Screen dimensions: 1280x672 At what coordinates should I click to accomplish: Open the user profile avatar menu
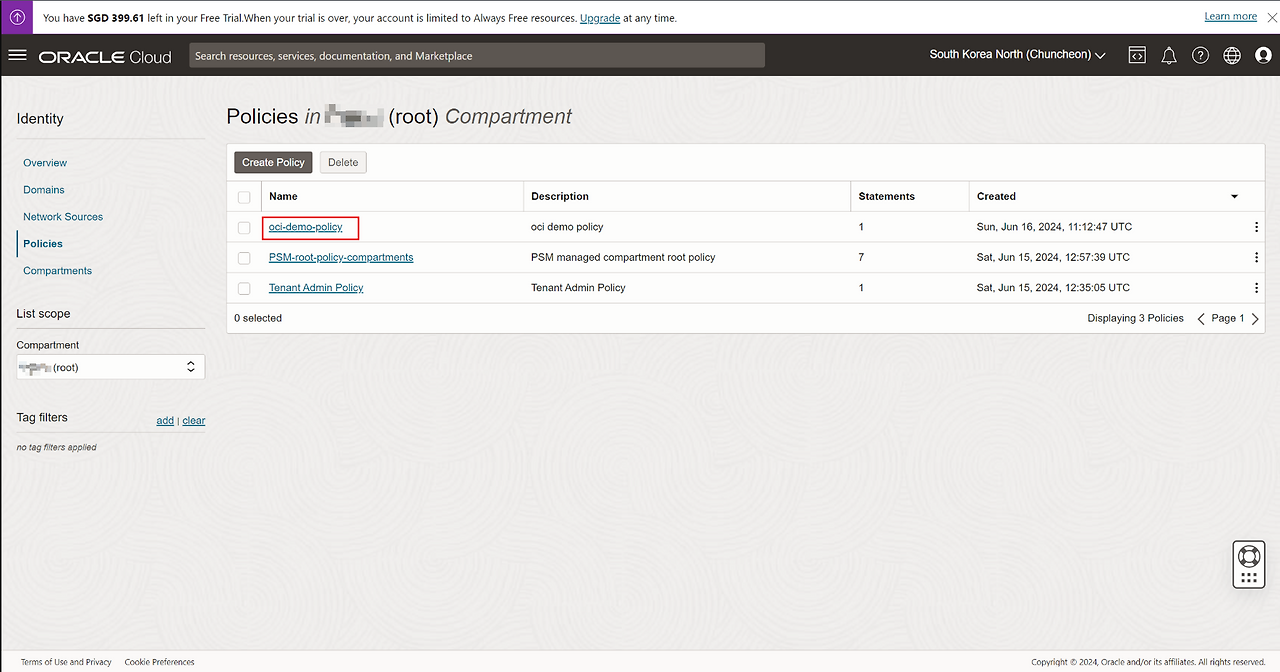tap(1263, 56)
